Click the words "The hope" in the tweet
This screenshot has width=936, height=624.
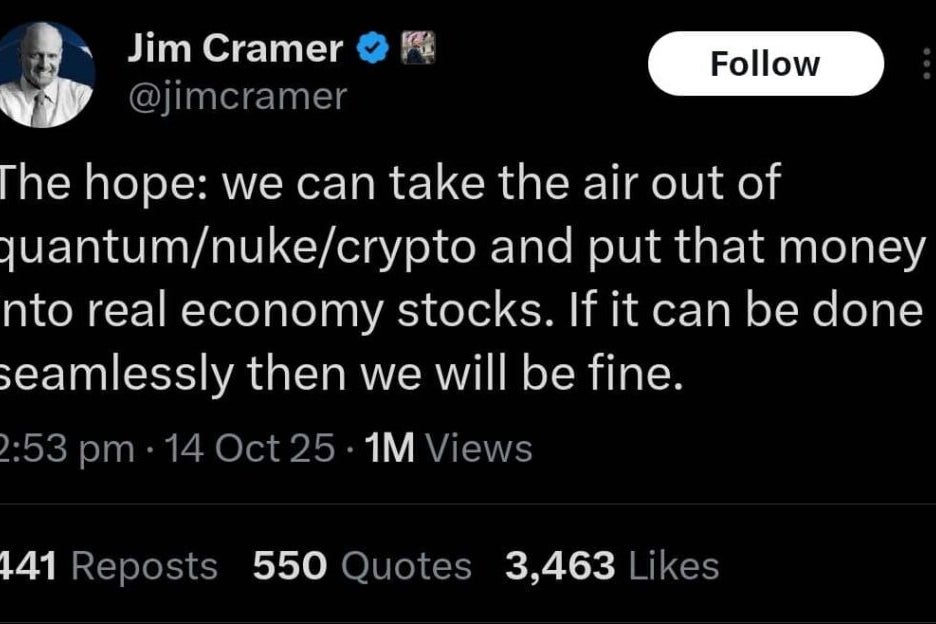click(72, 185)
